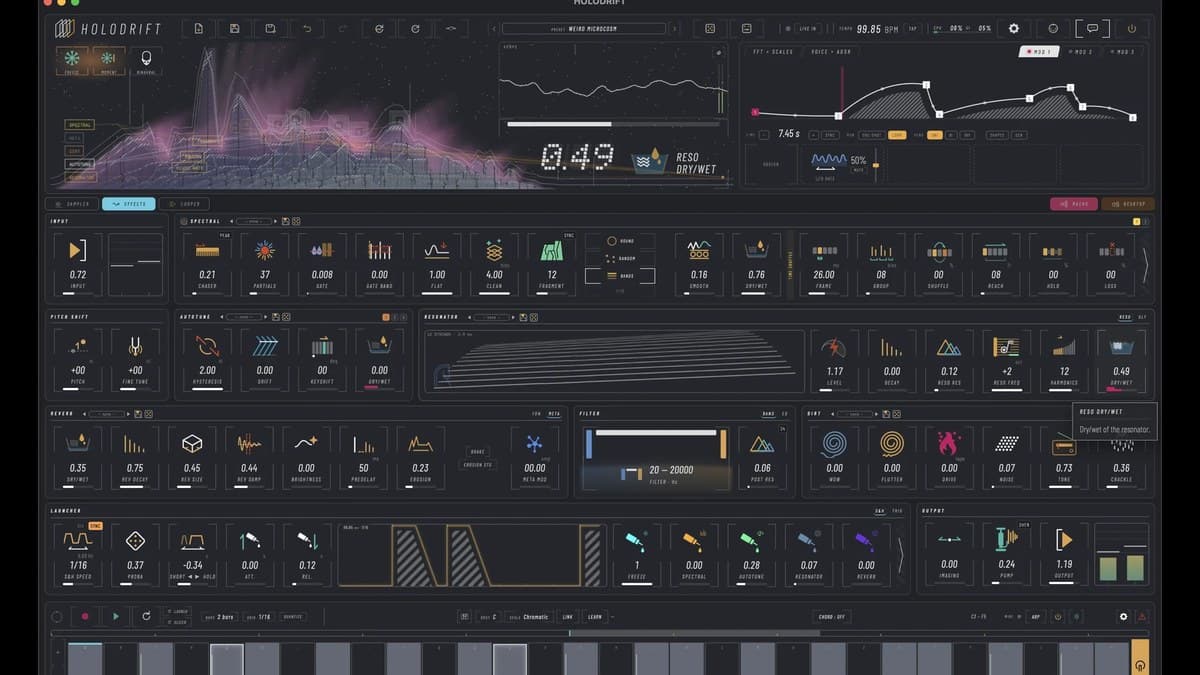1200x675 pixels.
Task: Toggle the Arp button
Action: pos(1036,617)
